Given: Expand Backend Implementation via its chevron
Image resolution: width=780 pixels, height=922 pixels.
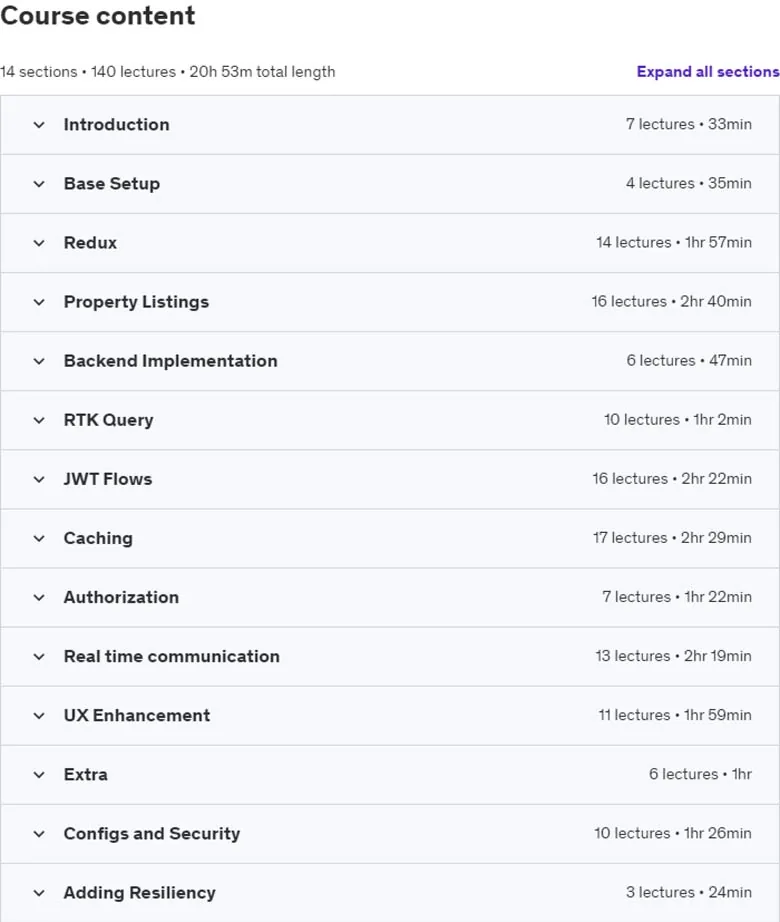Looking at the screenshot, I should (39, 361).
